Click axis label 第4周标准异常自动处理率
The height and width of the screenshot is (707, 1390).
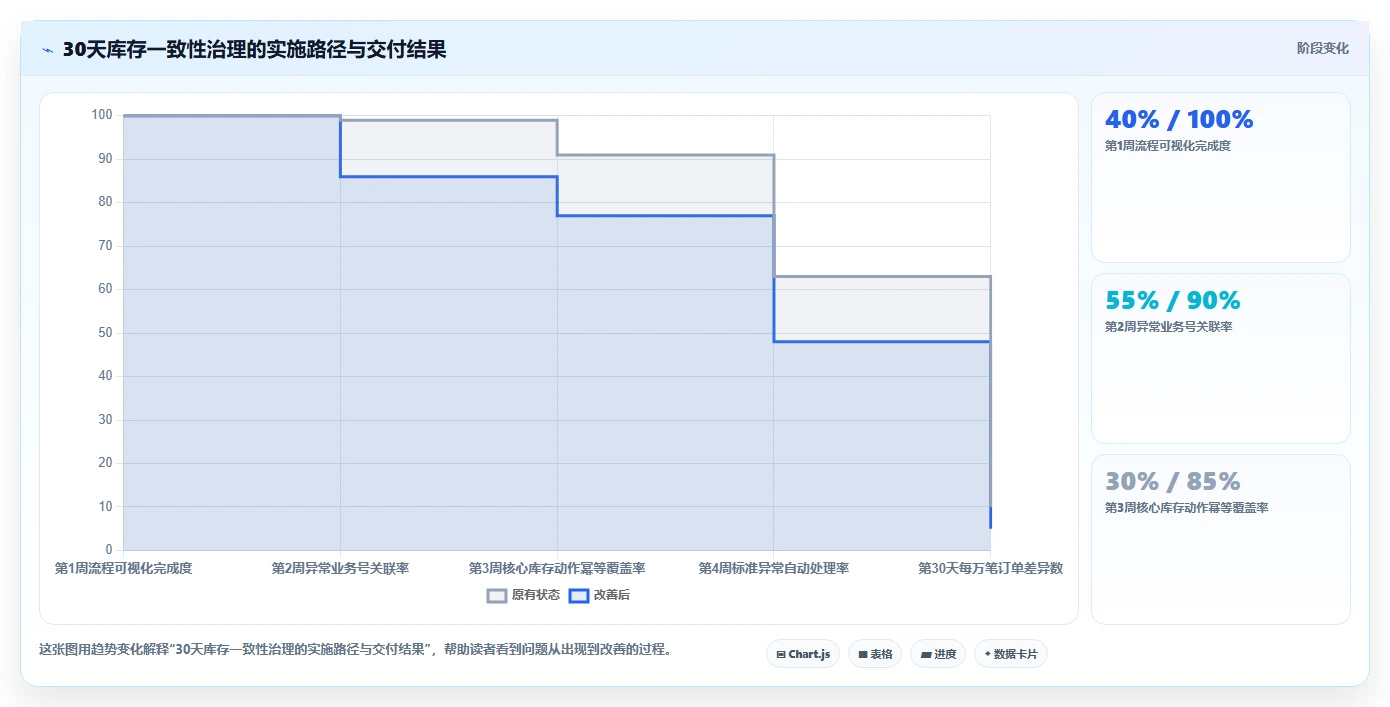click(x=774, y=568)
